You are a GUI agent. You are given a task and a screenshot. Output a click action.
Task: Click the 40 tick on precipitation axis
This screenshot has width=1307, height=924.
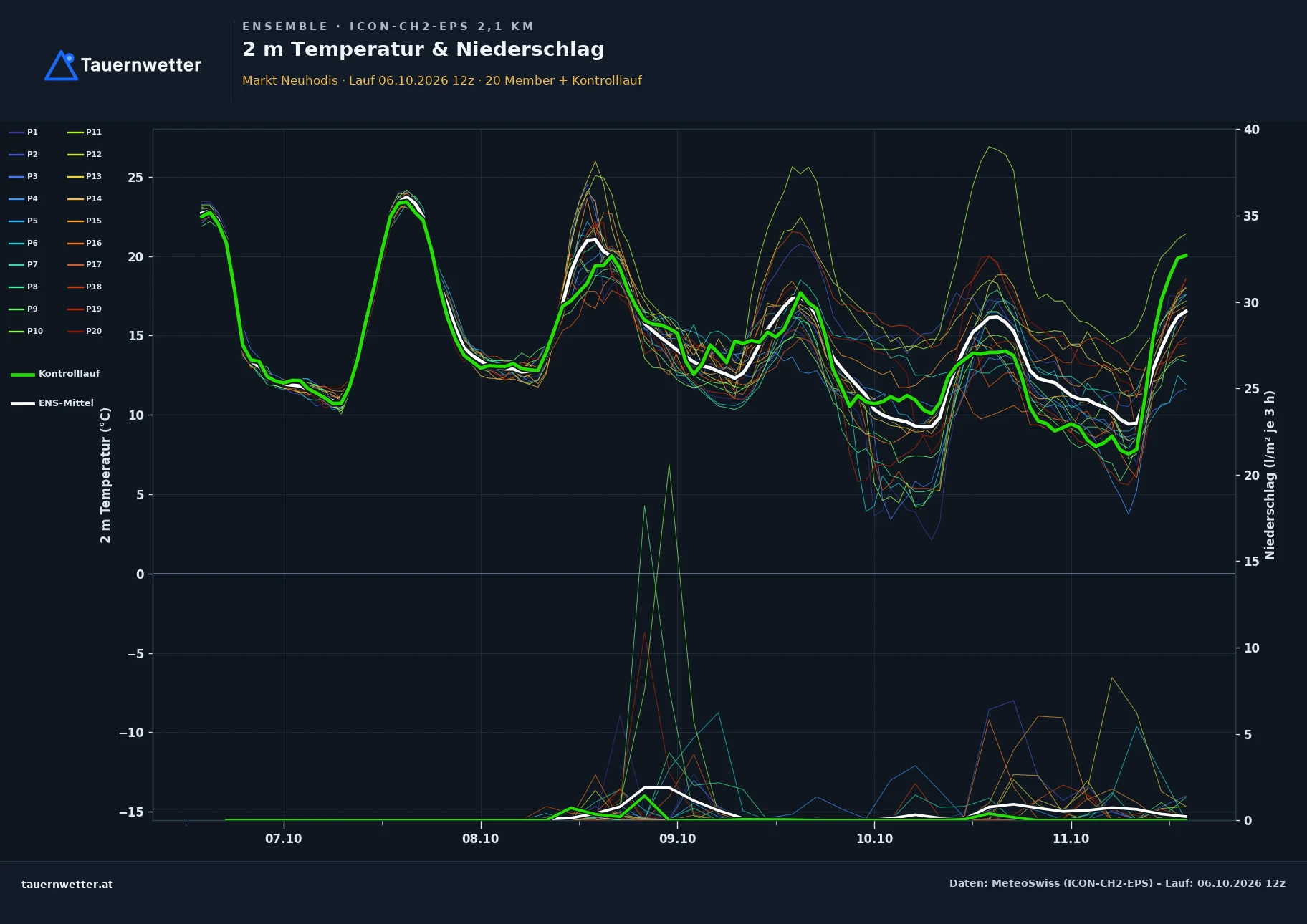point(1251,130)
